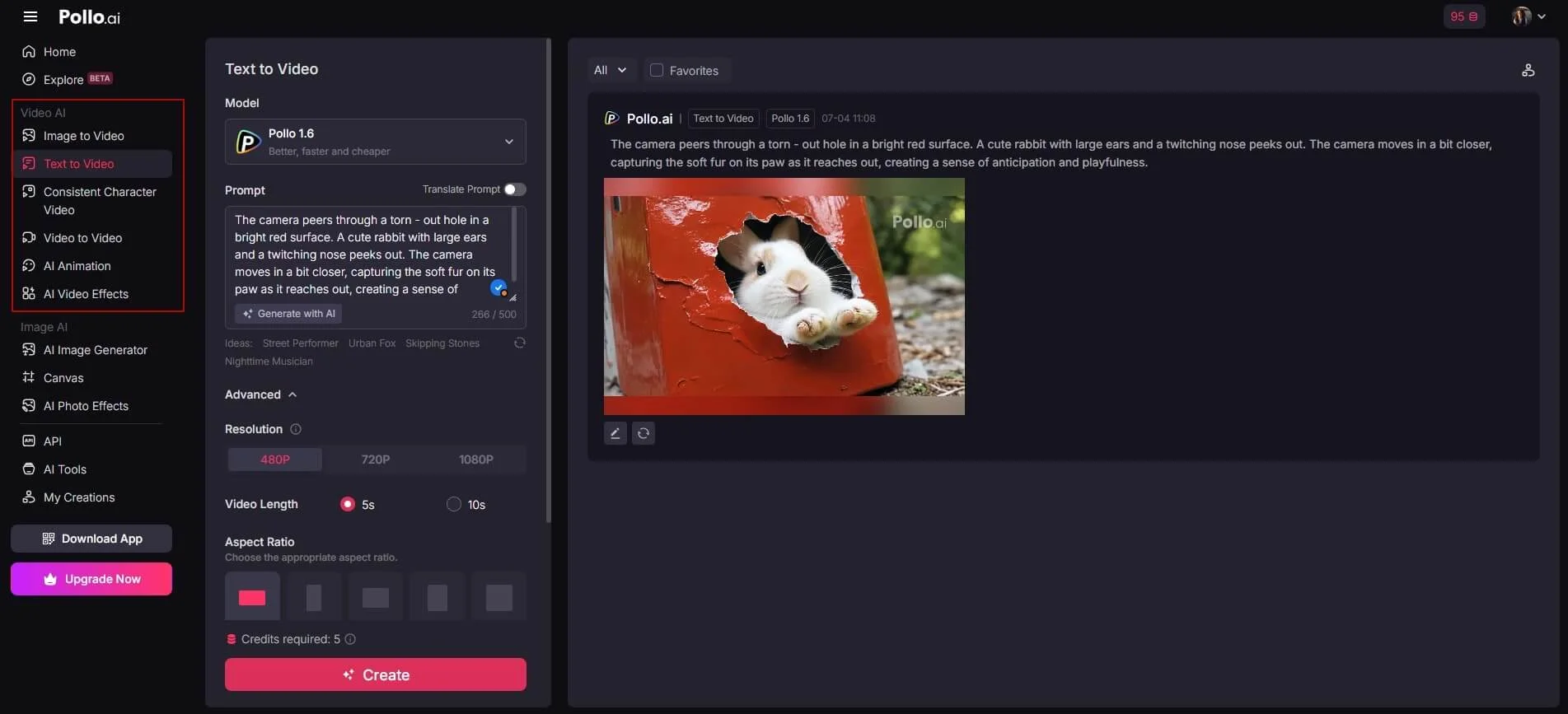Go to AI Image Generator
The image size is (1568, 714).
click(x=95, y=350)
